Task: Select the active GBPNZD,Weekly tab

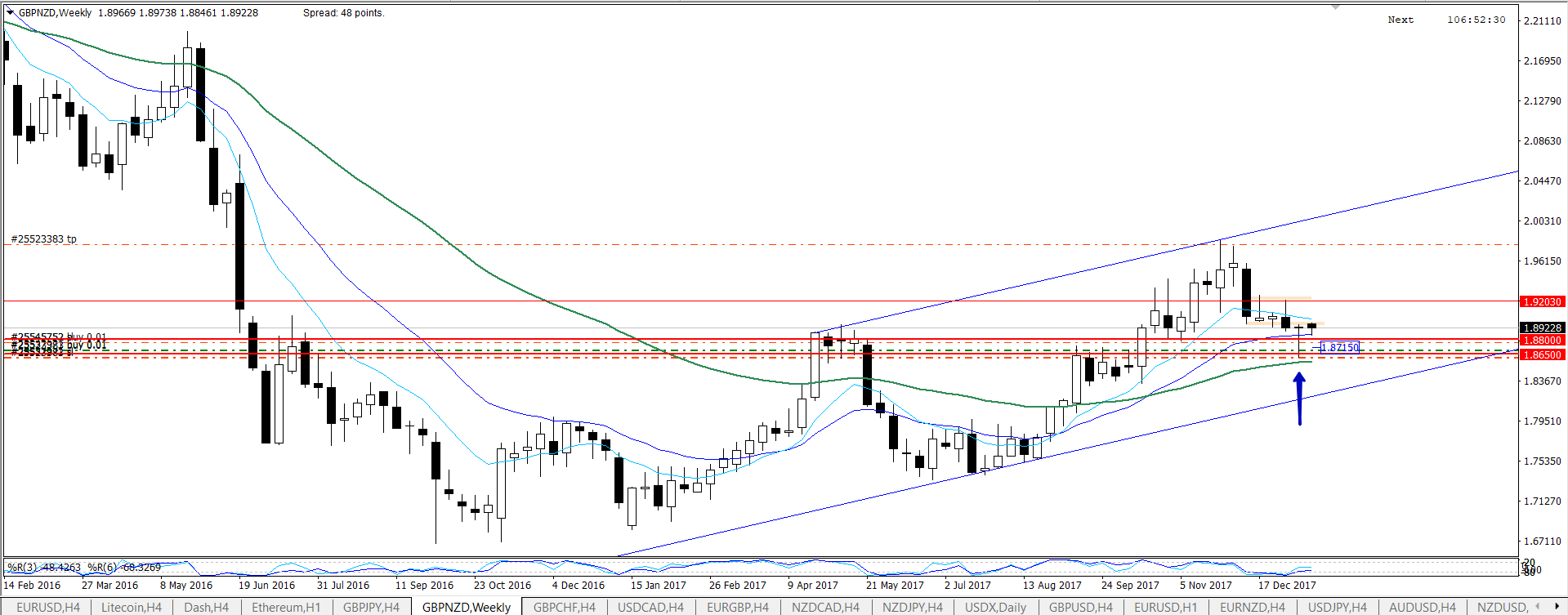Action: 467,607
